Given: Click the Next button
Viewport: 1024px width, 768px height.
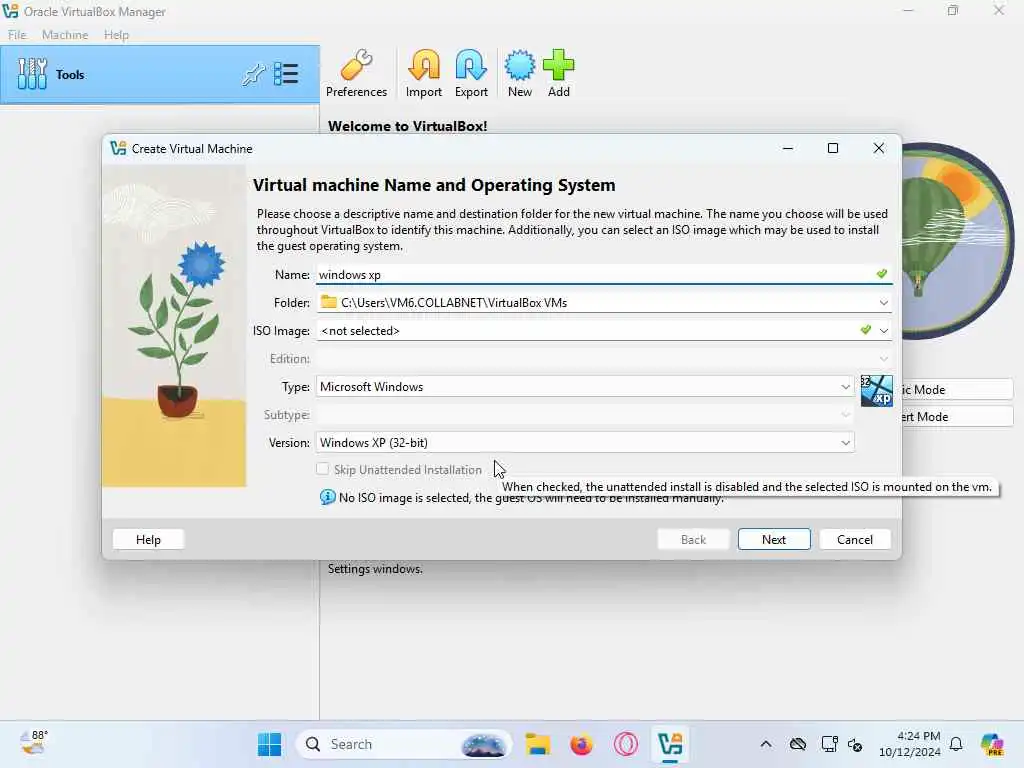Looking at the screenshot, I should (774, 539).
